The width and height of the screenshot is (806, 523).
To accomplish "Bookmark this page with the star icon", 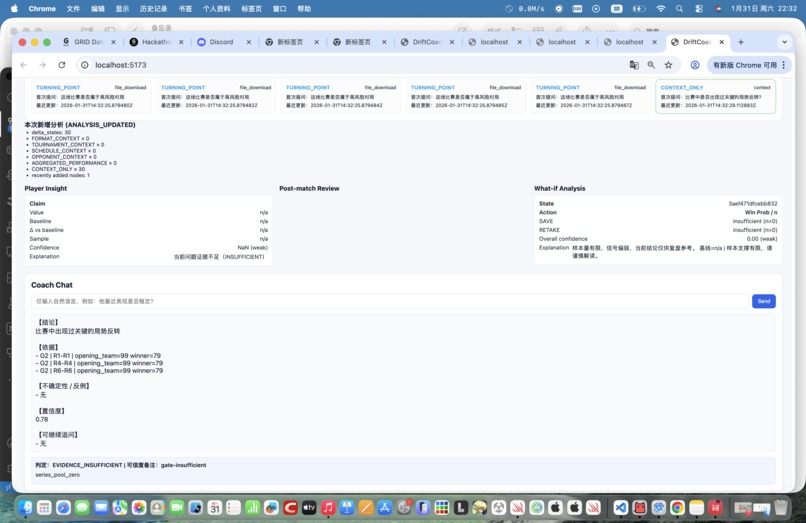I will [668, 65].
